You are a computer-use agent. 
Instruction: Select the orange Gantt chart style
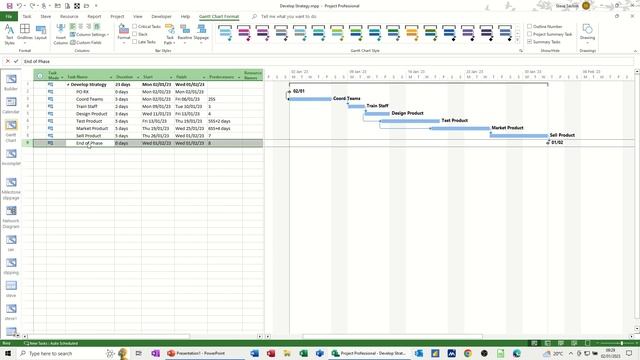tap(411, 33)
